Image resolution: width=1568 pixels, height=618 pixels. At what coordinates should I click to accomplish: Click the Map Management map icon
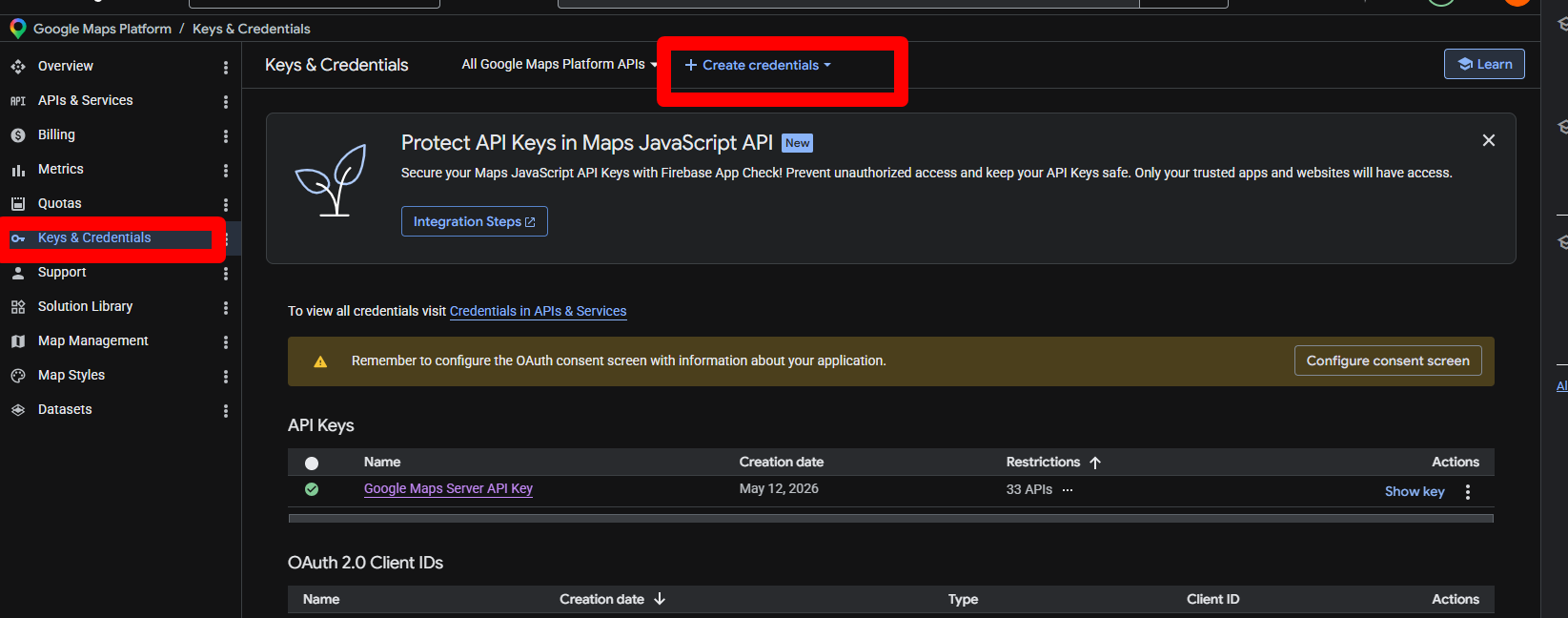[18, 341]
